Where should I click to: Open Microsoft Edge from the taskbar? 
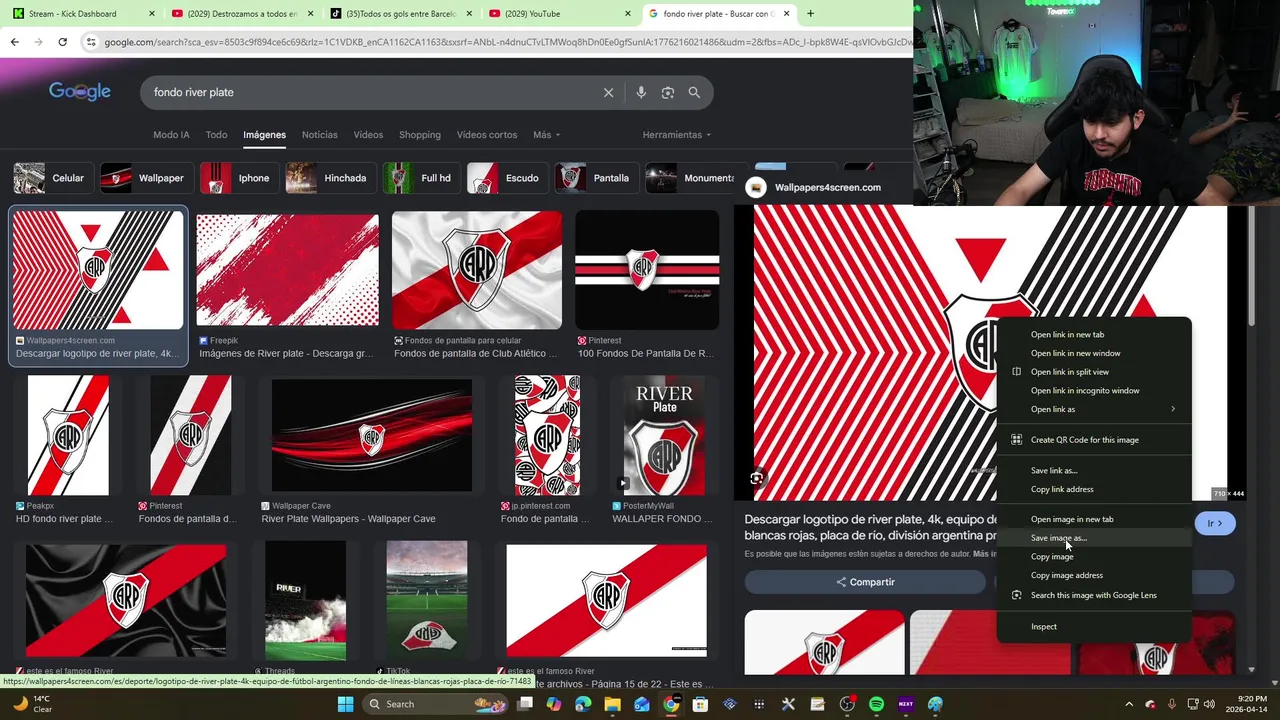[583, 704]
